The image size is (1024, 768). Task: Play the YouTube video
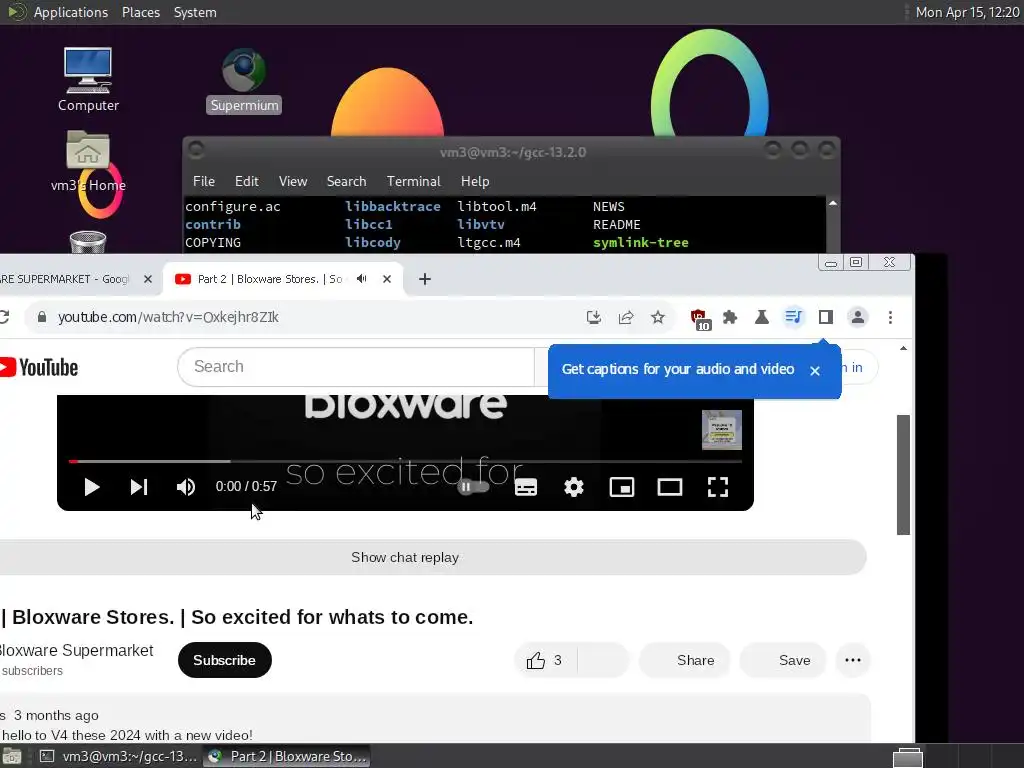point(91,487)
